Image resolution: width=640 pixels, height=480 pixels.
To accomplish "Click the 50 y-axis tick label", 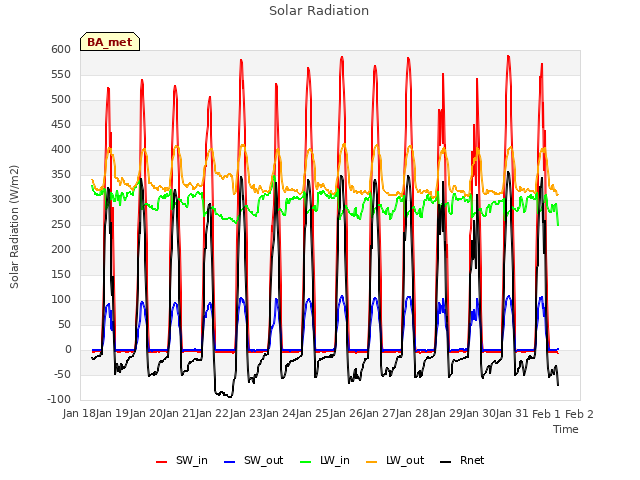I will click(64, 324).
